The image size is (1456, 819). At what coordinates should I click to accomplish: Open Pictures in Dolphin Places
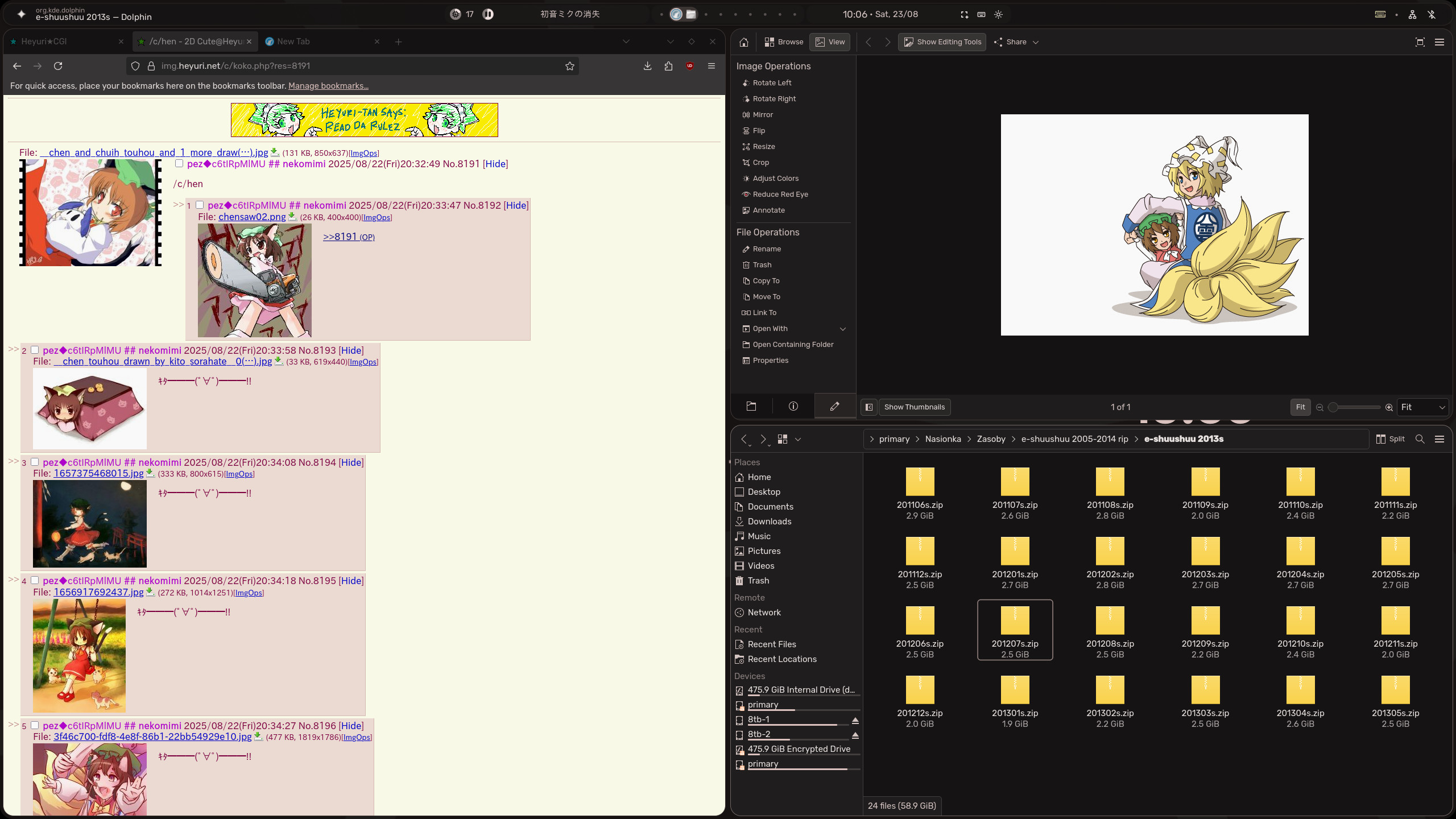point(764,551)
